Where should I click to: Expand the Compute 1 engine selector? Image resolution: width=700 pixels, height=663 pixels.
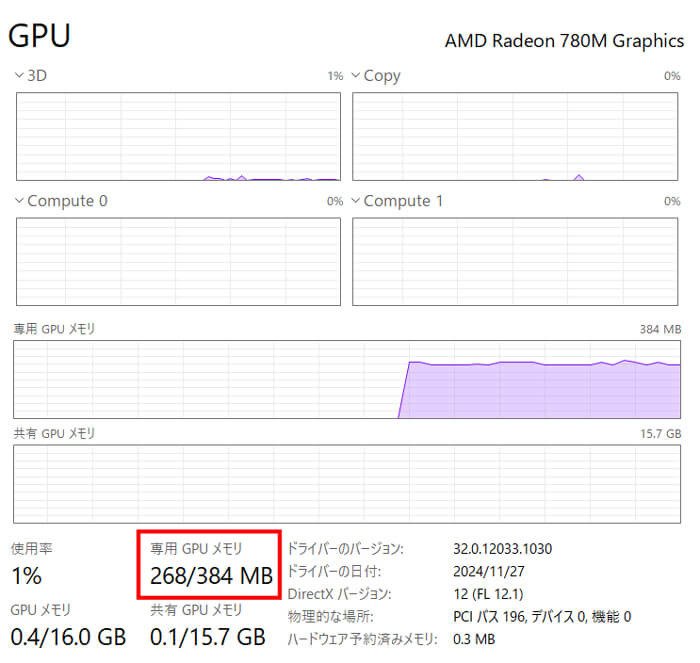397,201
